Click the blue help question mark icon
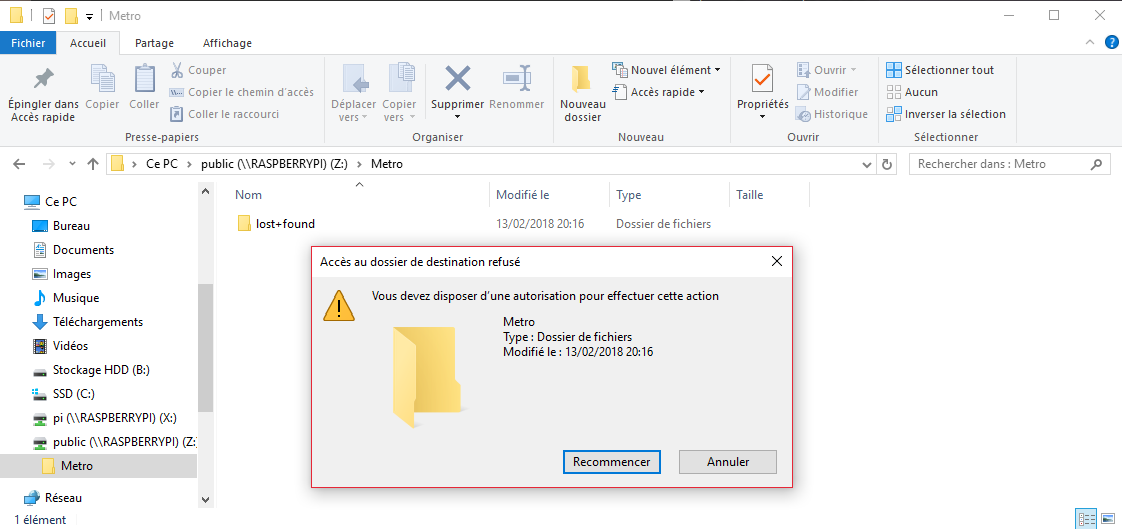Screen dimensions: 1122x529 1111,42
